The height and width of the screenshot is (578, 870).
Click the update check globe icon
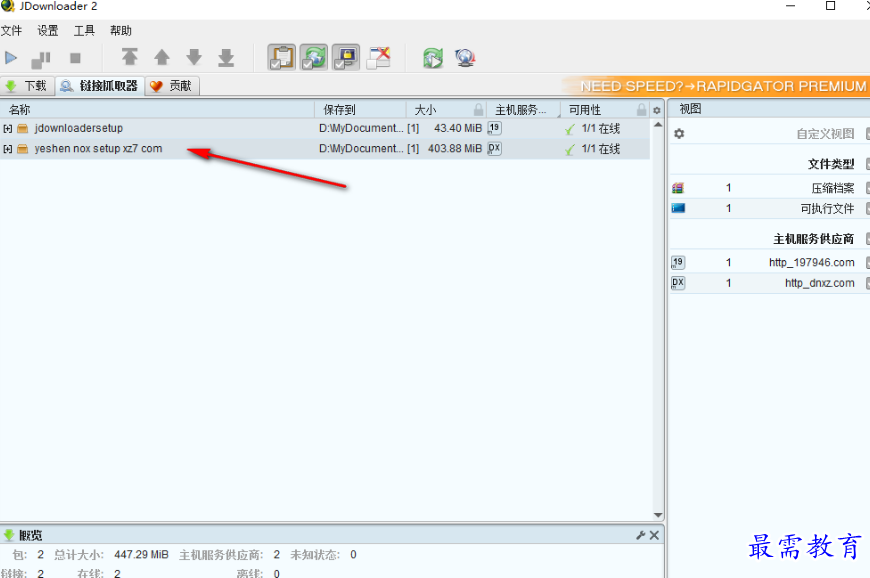[x=465, y=58]
